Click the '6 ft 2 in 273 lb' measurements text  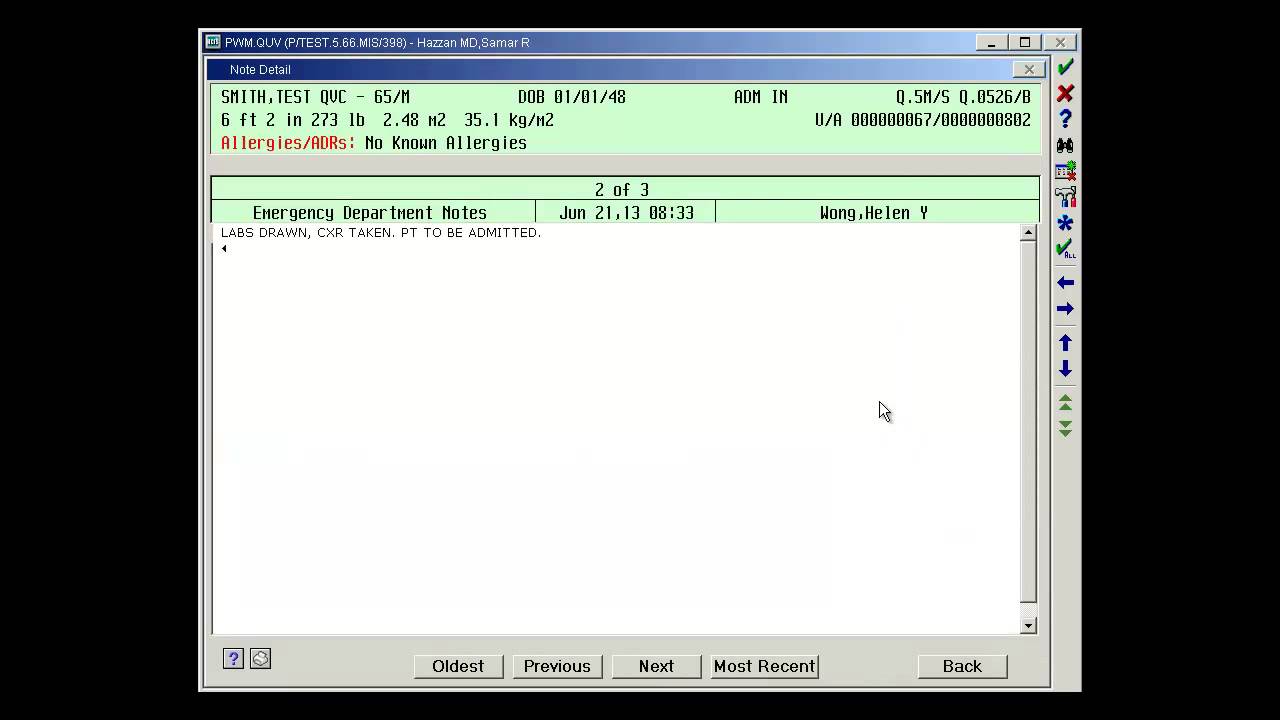click(x=293, y=120)
